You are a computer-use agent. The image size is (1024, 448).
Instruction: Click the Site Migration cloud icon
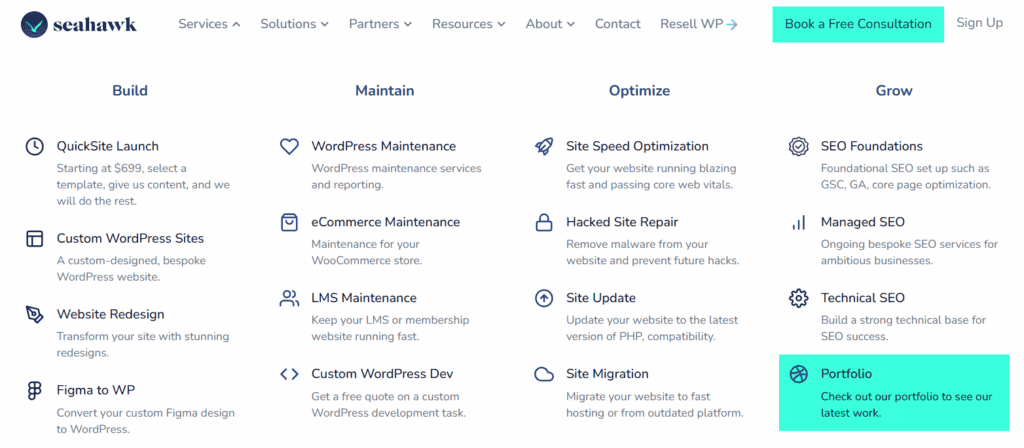[544, 375]
